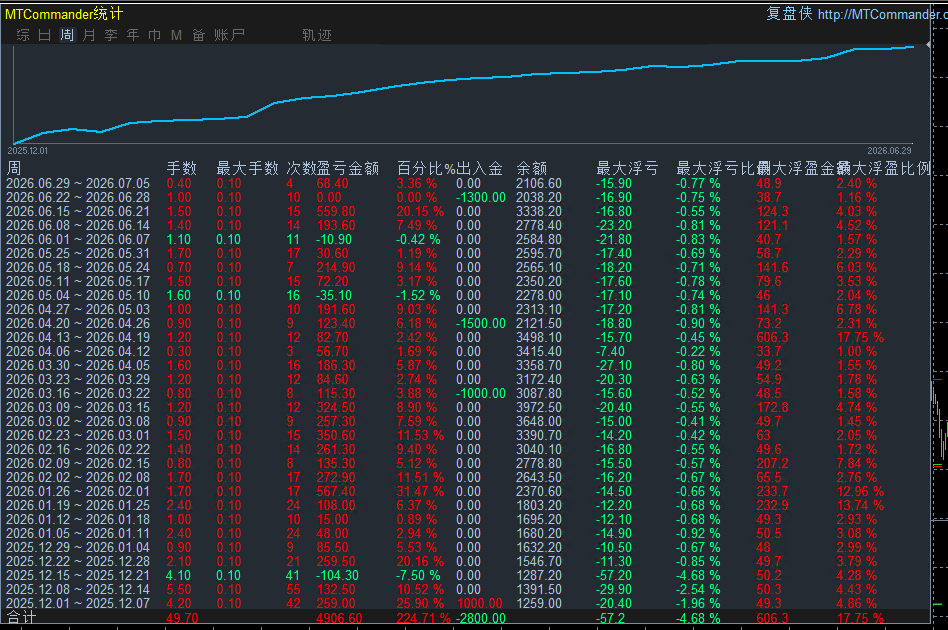Click the 55 trade count cell
This screenshot has width=948, height=630.
point(293,589)
